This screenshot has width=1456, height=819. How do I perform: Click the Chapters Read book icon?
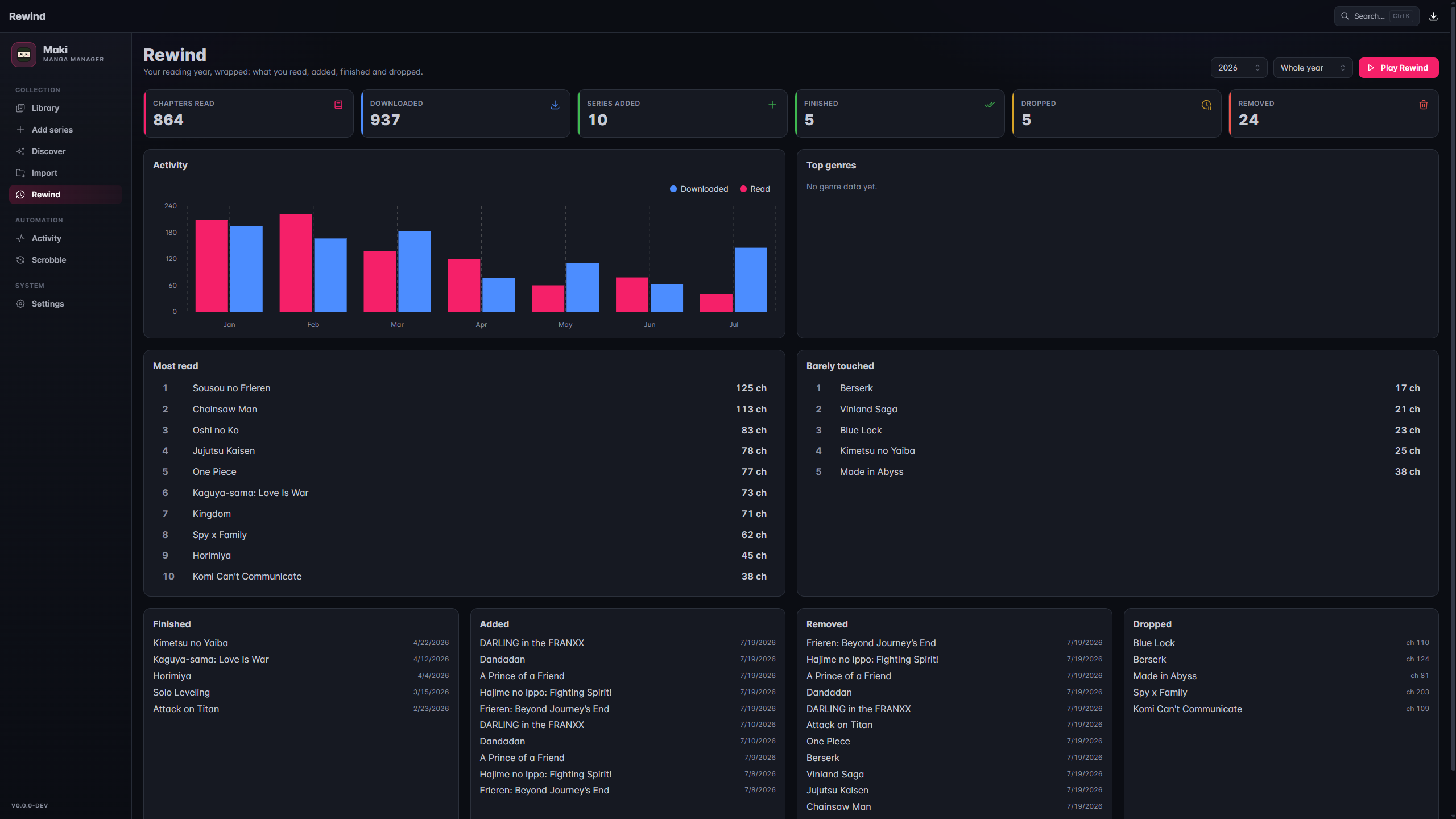(338, 105)
